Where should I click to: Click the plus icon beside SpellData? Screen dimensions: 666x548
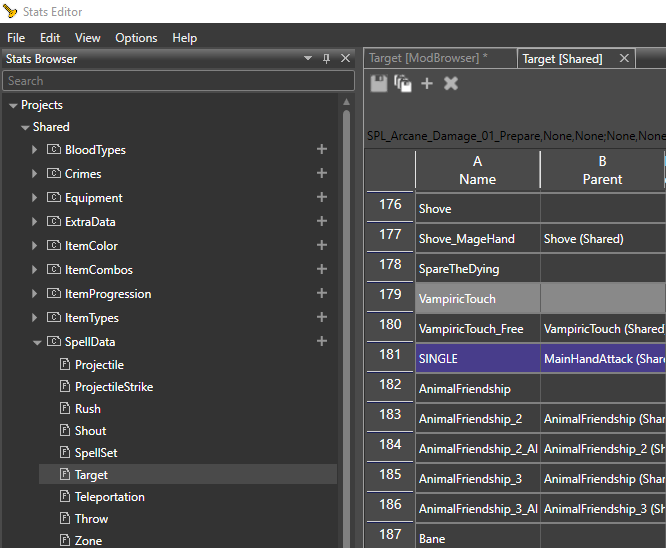(x=322, y=342)
